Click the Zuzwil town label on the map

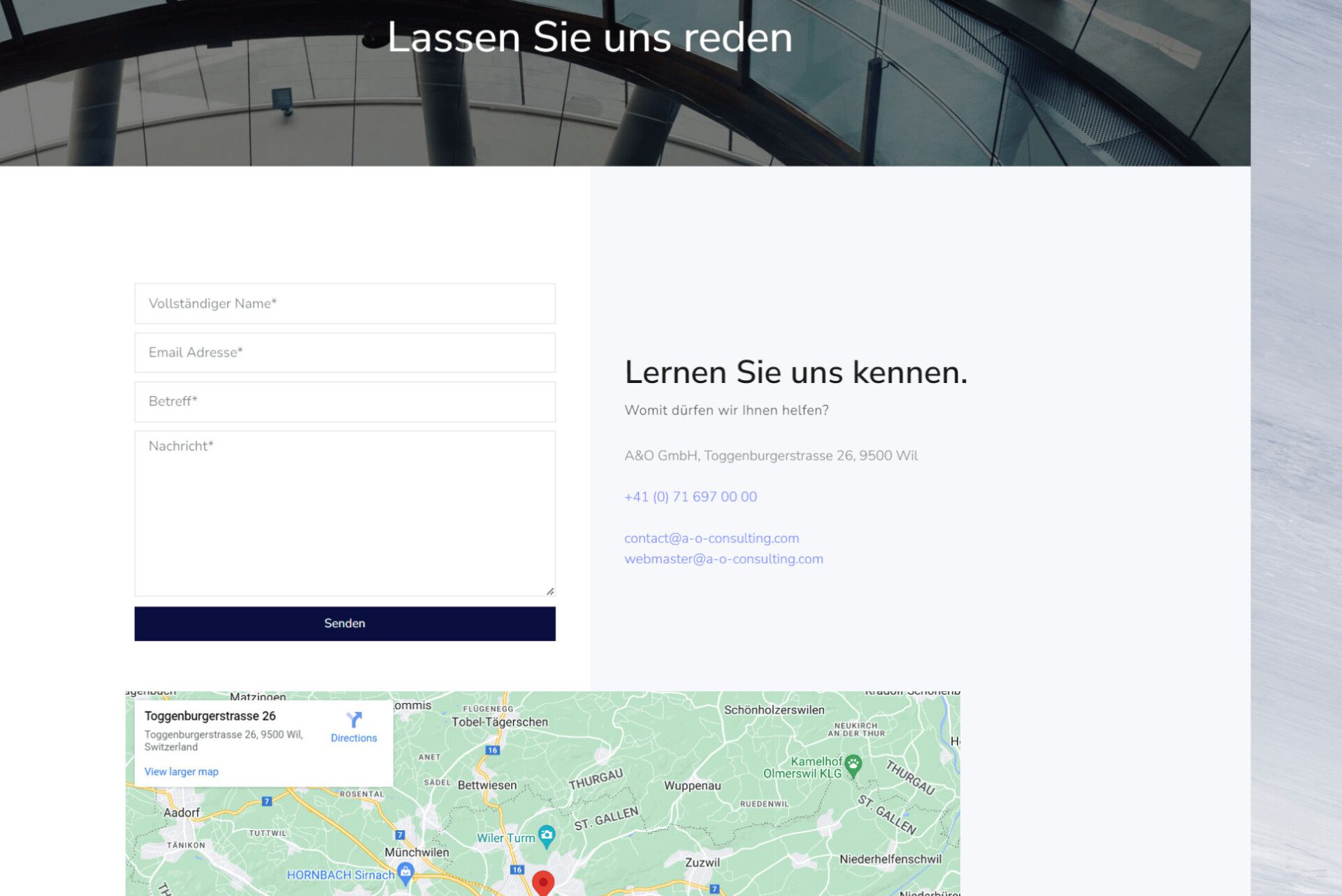[702, 862]
